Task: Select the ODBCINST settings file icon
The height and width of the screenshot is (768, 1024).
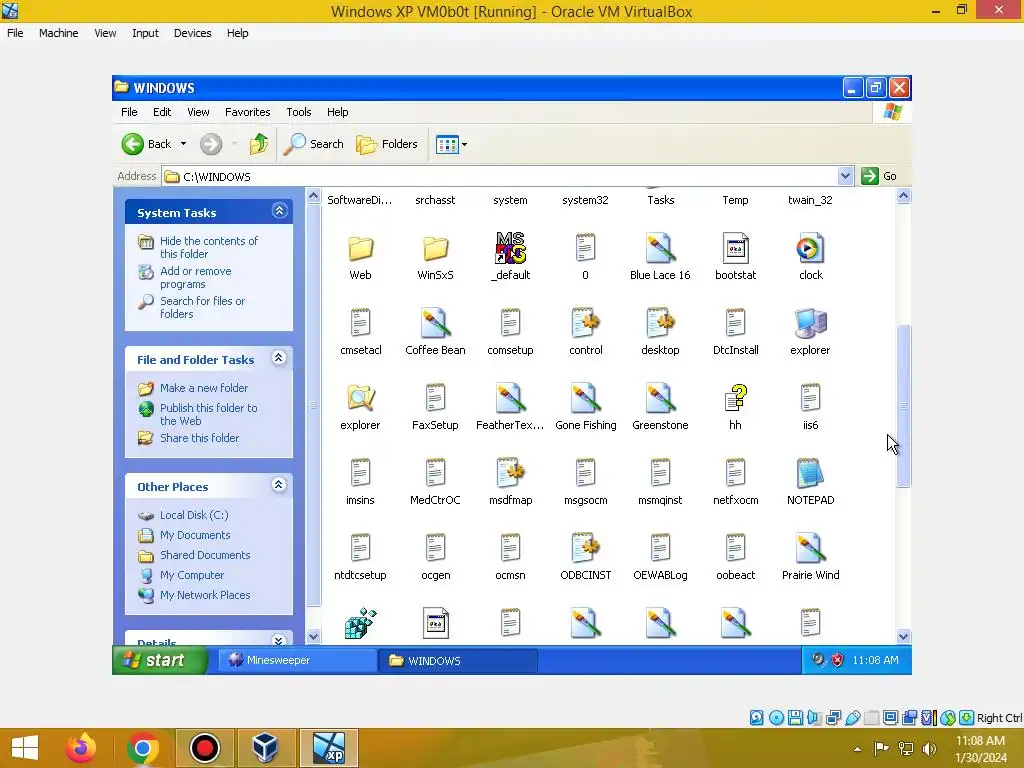Action: point(585,548)
